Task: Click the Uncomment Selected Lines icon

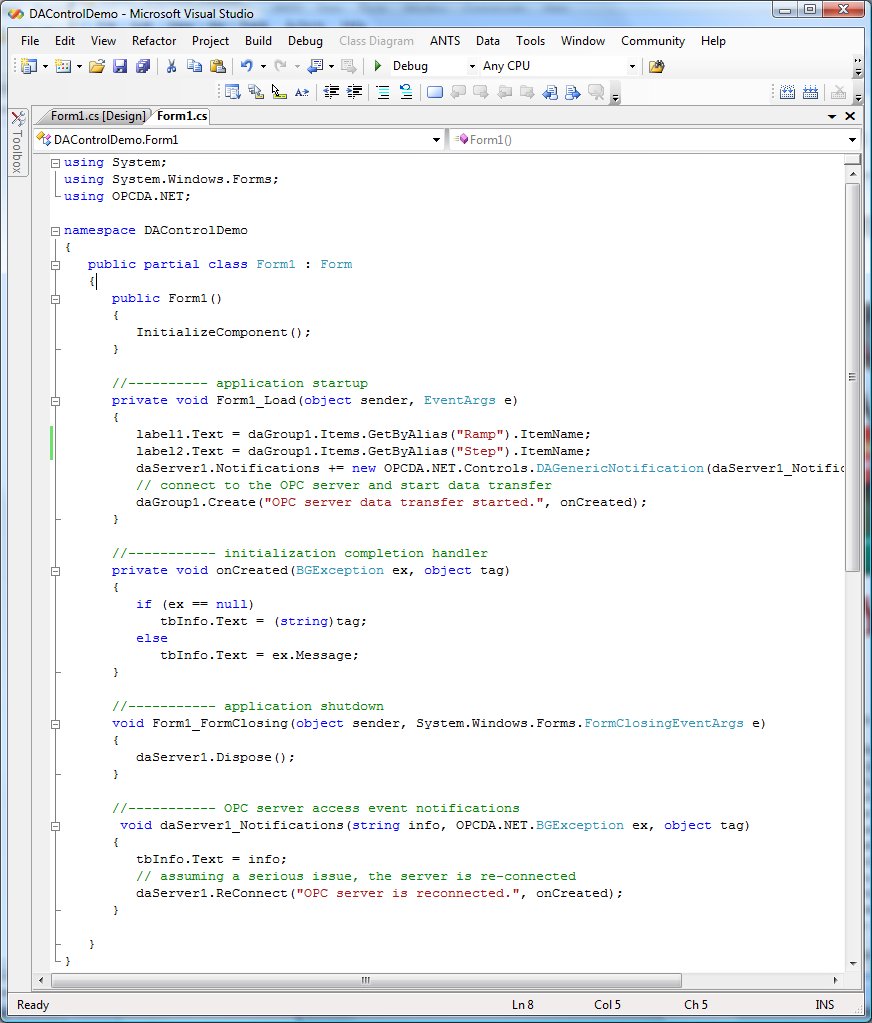Action: (x=406, y=92)
